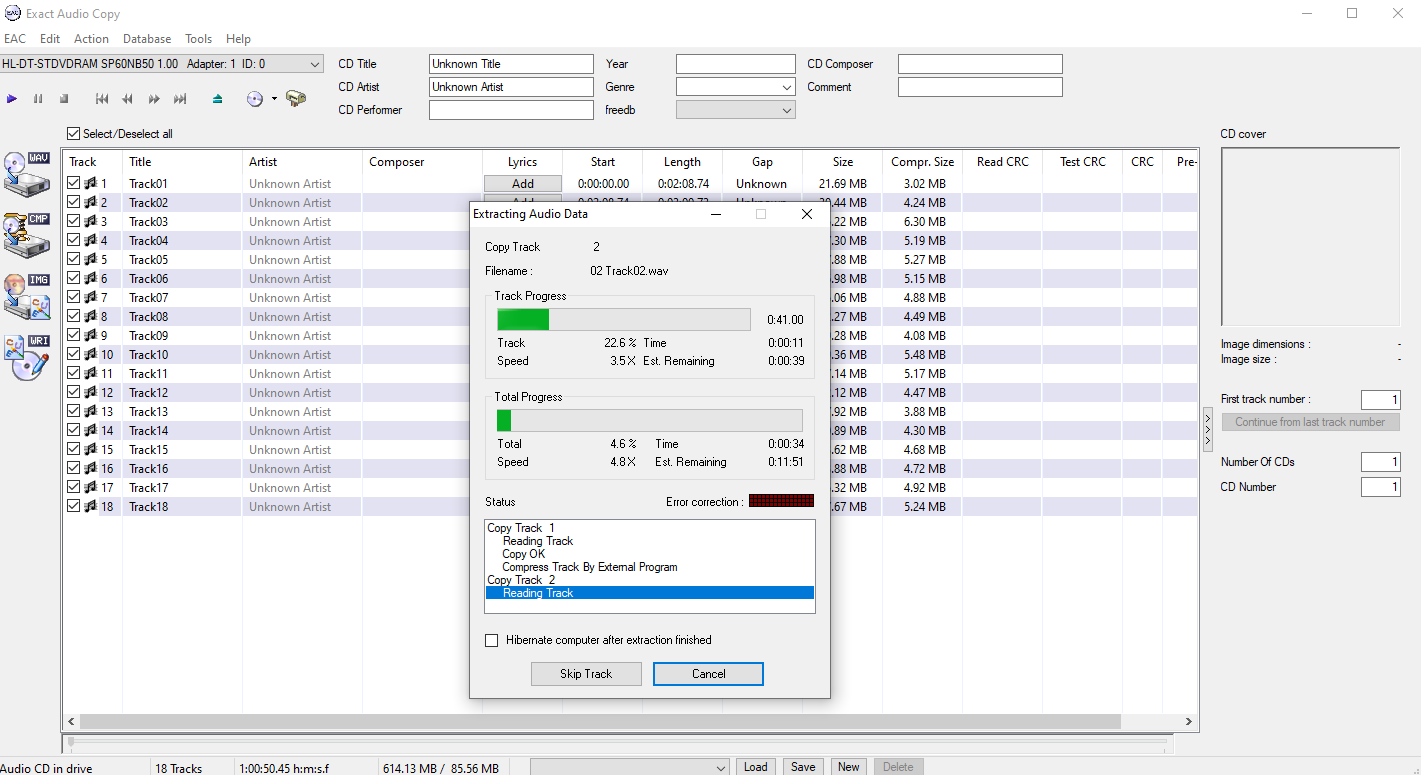Click the Error correction indicator
Viewport: 1421px width, 775px height.
coord(781,501)
